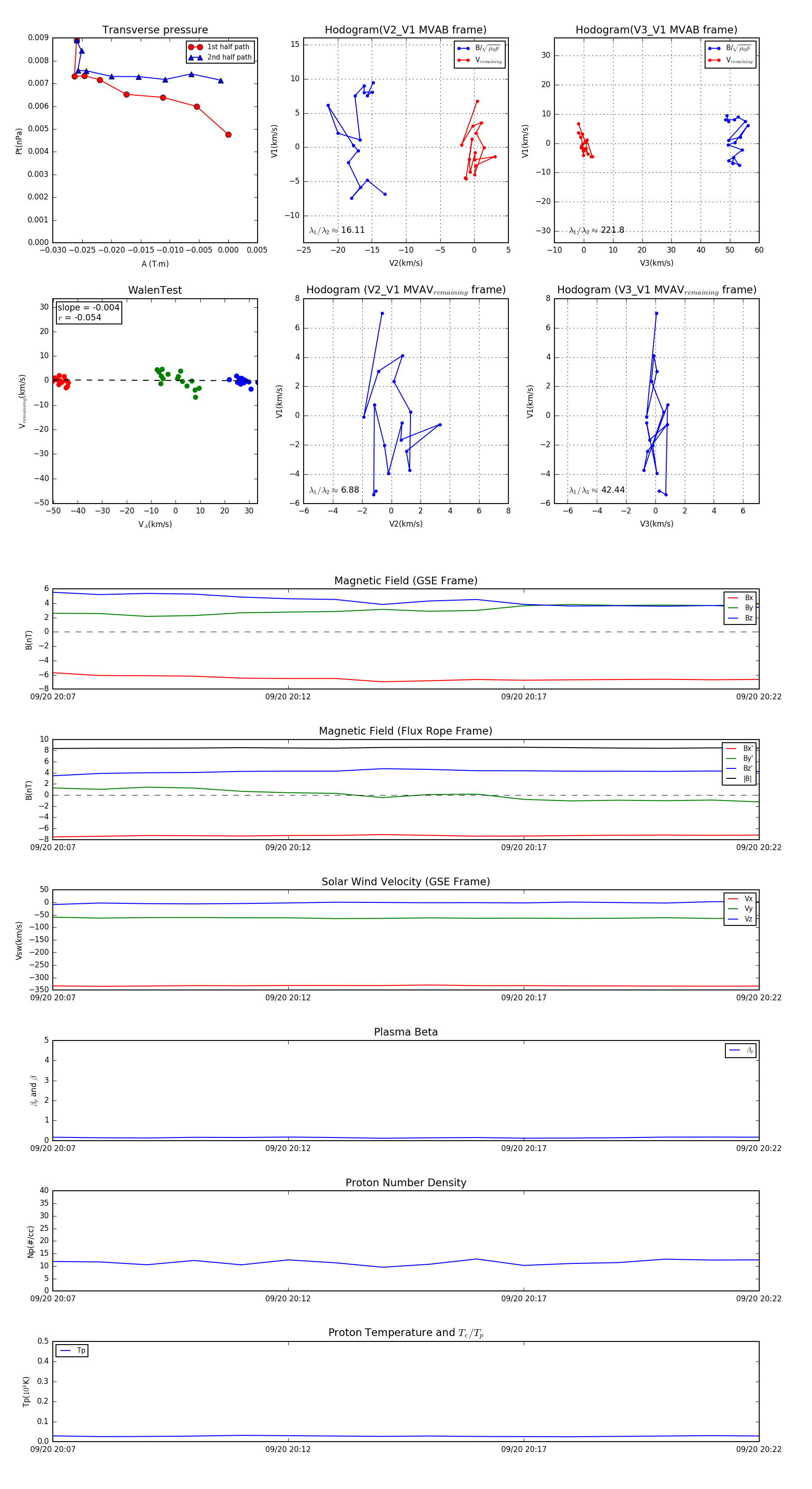Click the "Magnetic Field (GSE Frame)" title
This screenshot has width=812, height=1489.
pos(406,580)
